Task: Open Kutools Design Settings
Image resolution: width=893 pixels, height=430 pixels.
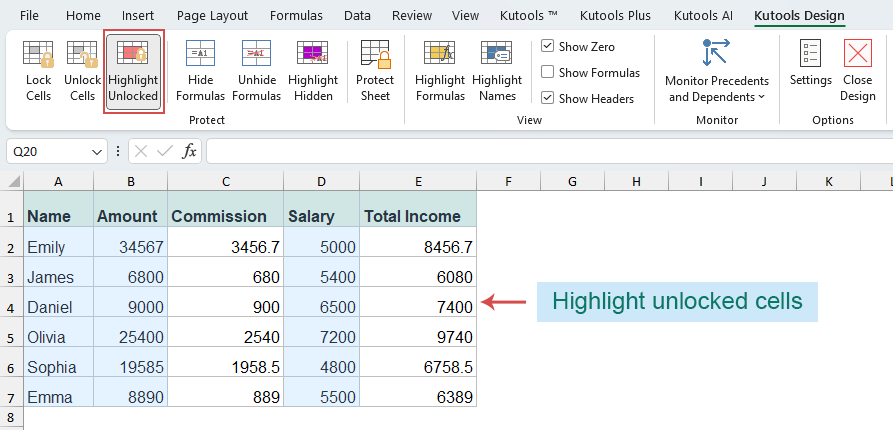Action: click(x=810, y=66)
